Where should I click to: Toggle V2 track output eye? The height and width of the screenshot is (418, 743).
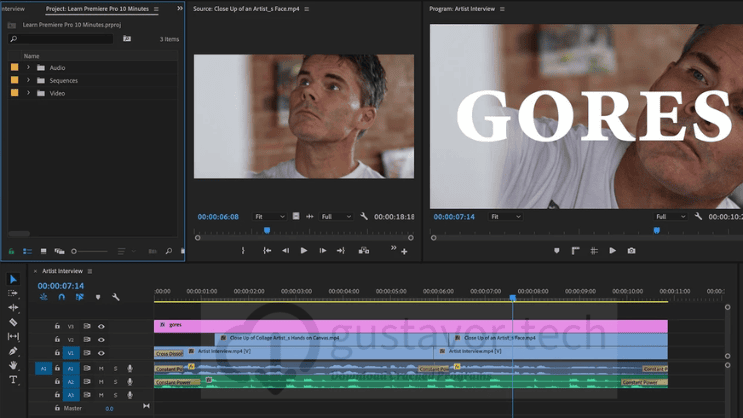pyautogui.click(x=101, y=340)
